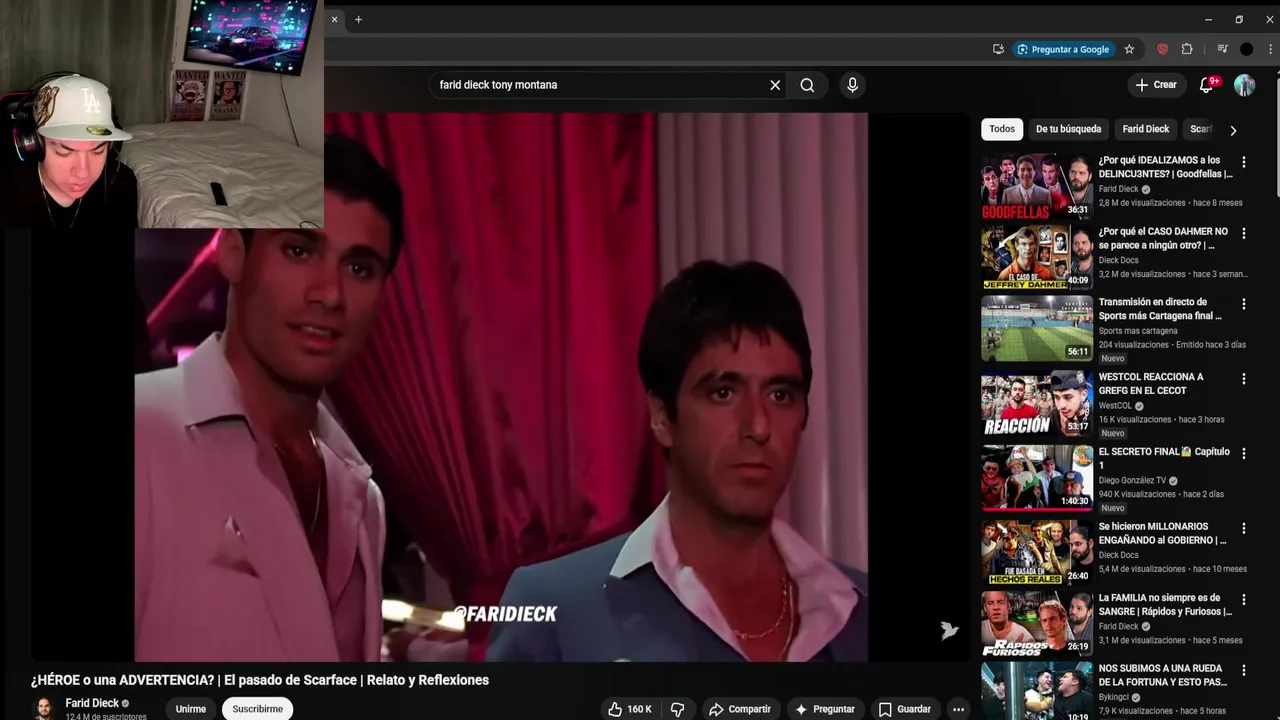Click the Scarface video player
Image resolution: width=1280 pixels, height=720 pixels.
point(500,387)
